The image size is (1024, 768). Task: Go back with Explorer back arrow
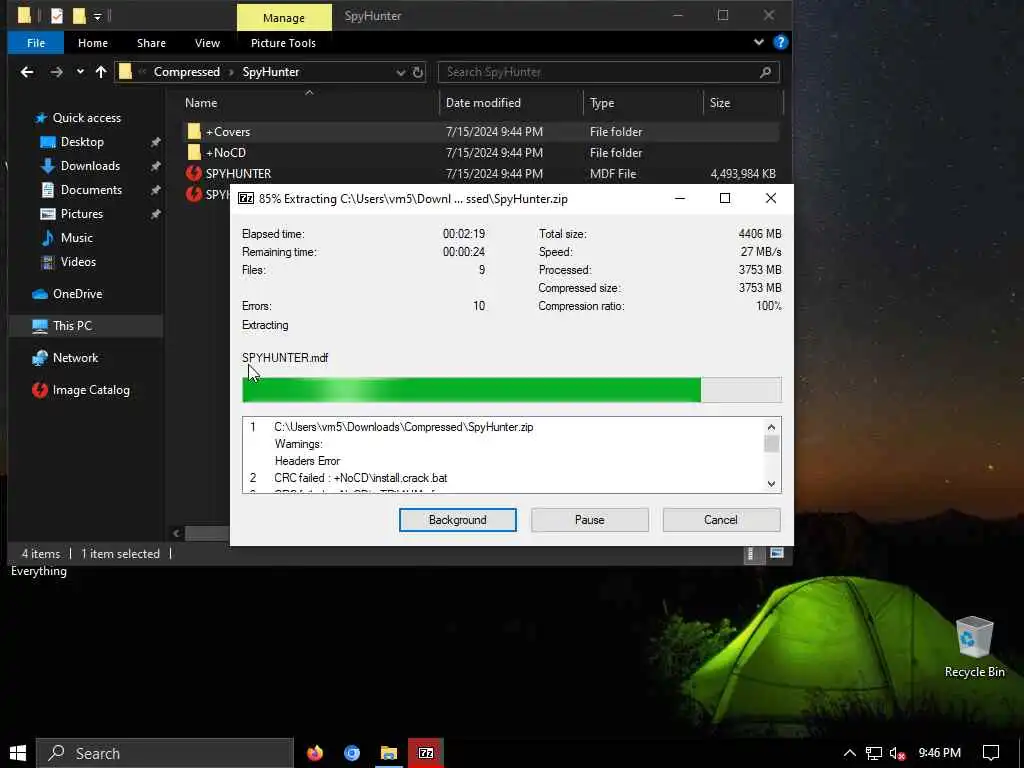click(x=27, y=72)
